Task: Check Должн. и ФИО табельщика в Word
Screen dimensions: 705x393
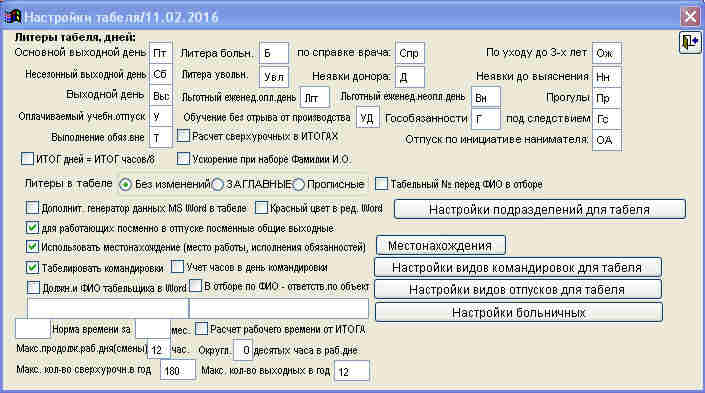Action: click(33, 287)
